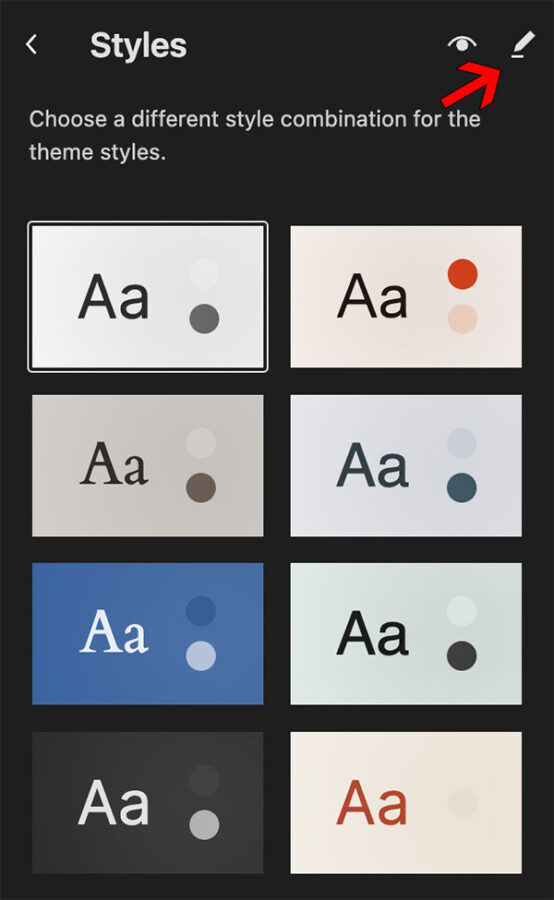Click the light gray dot in dark style

pyautogui.click(x=204, y=825)
